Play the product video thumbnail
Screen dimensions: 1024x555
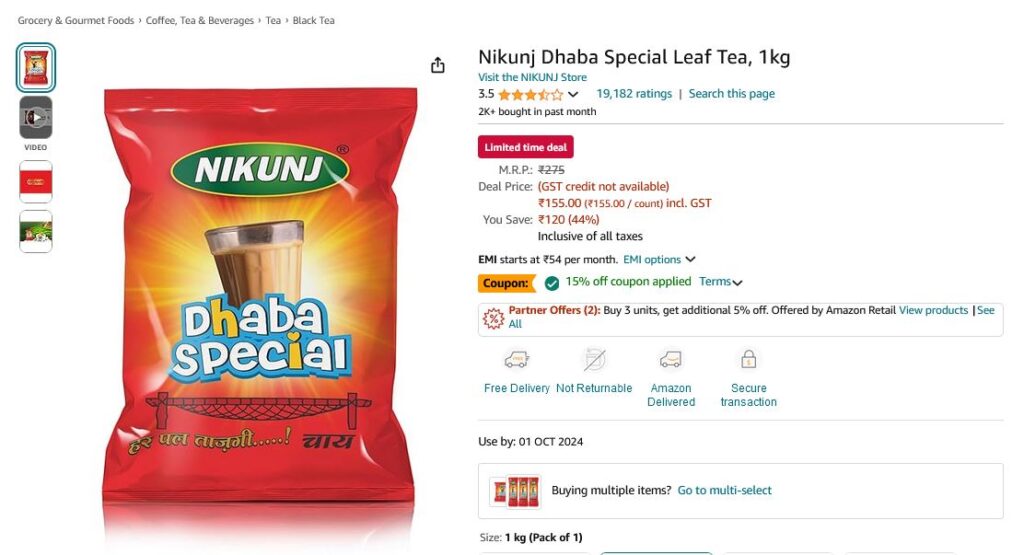coord(35,118)
